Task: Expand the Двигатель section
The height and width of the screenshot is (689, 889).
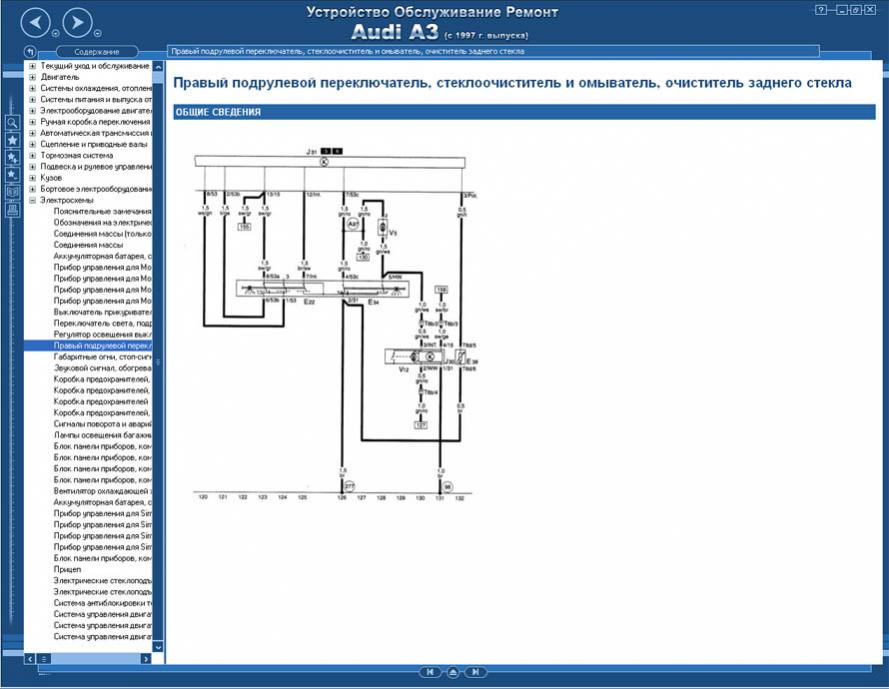Action: point(32,77)
